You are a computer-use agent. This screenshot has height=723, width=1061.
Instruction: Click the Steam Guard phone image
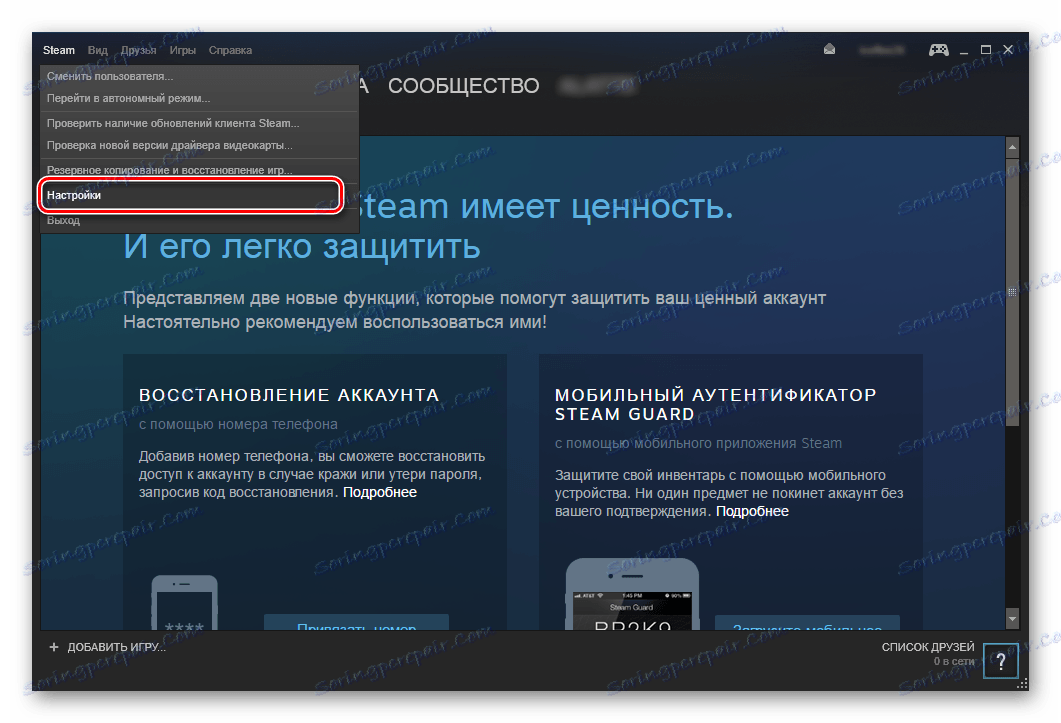[632, 594]
